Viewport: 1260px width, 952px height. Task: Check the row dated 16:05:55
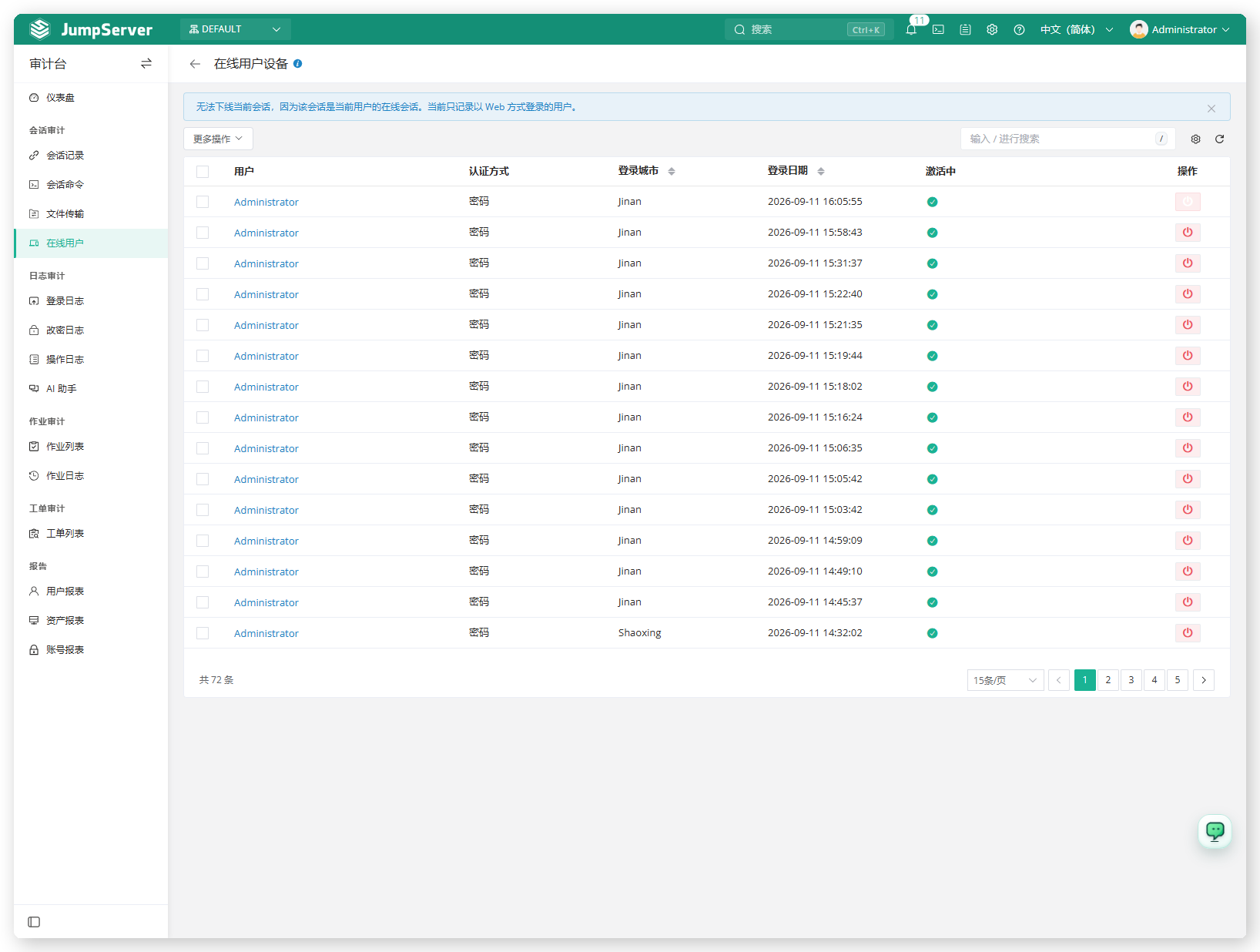coord(203,202)
